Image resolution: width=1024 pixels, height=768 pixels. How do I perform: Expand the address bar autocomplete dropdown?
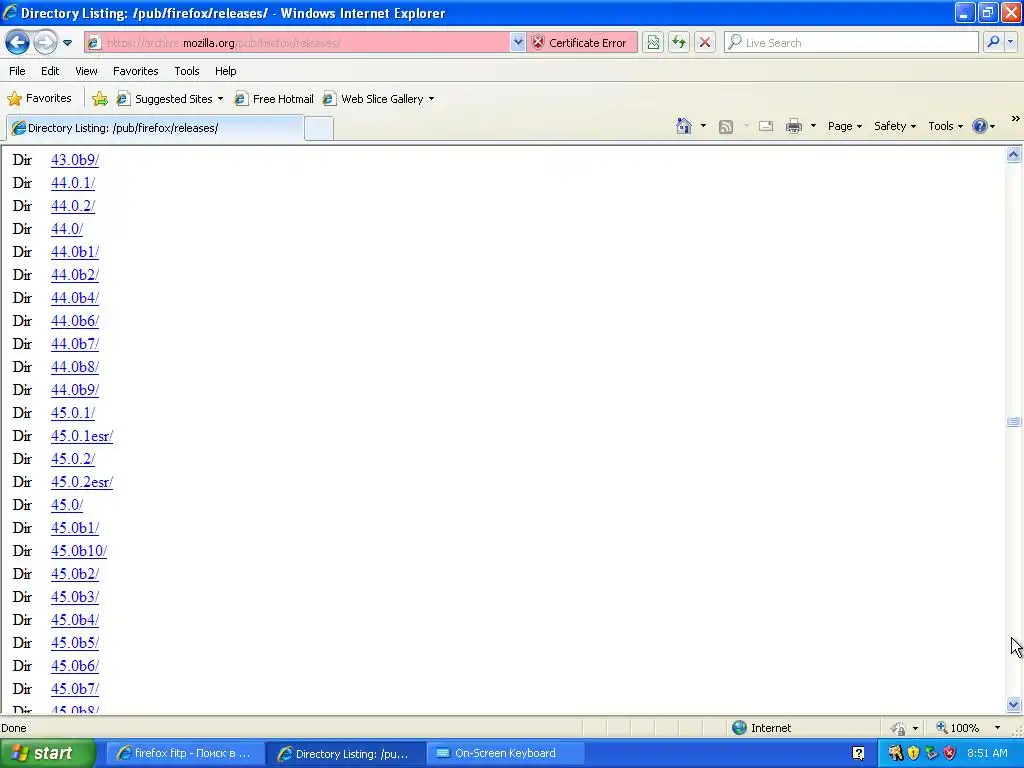[518, 42]
